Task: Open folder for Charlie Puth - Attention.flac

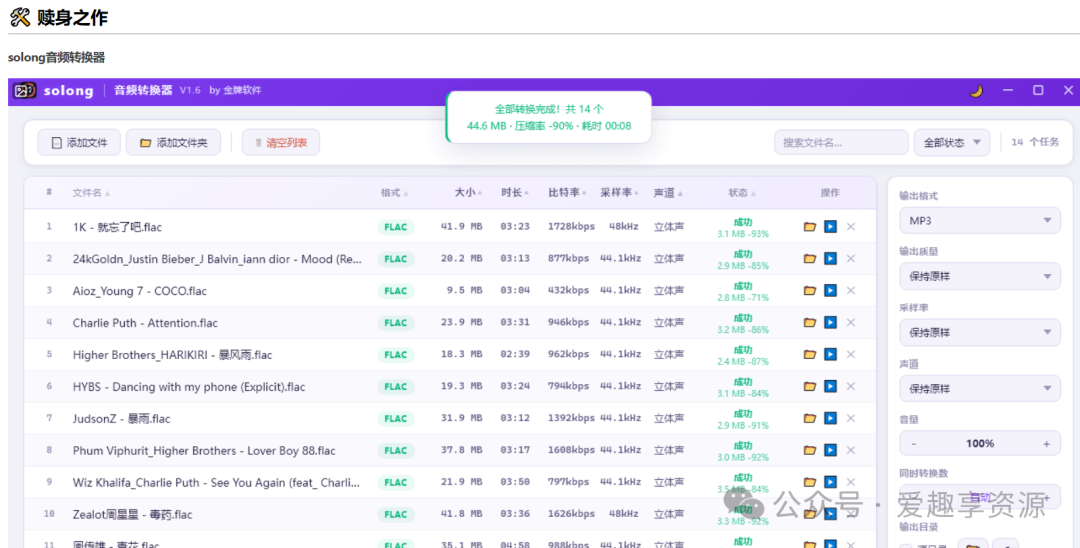Action: click(810, 322)
